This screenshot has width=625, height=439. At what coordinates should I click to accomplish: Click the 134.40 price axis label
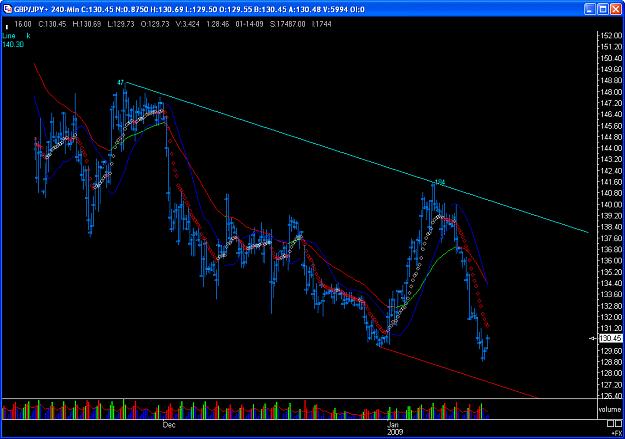(611, 283)
